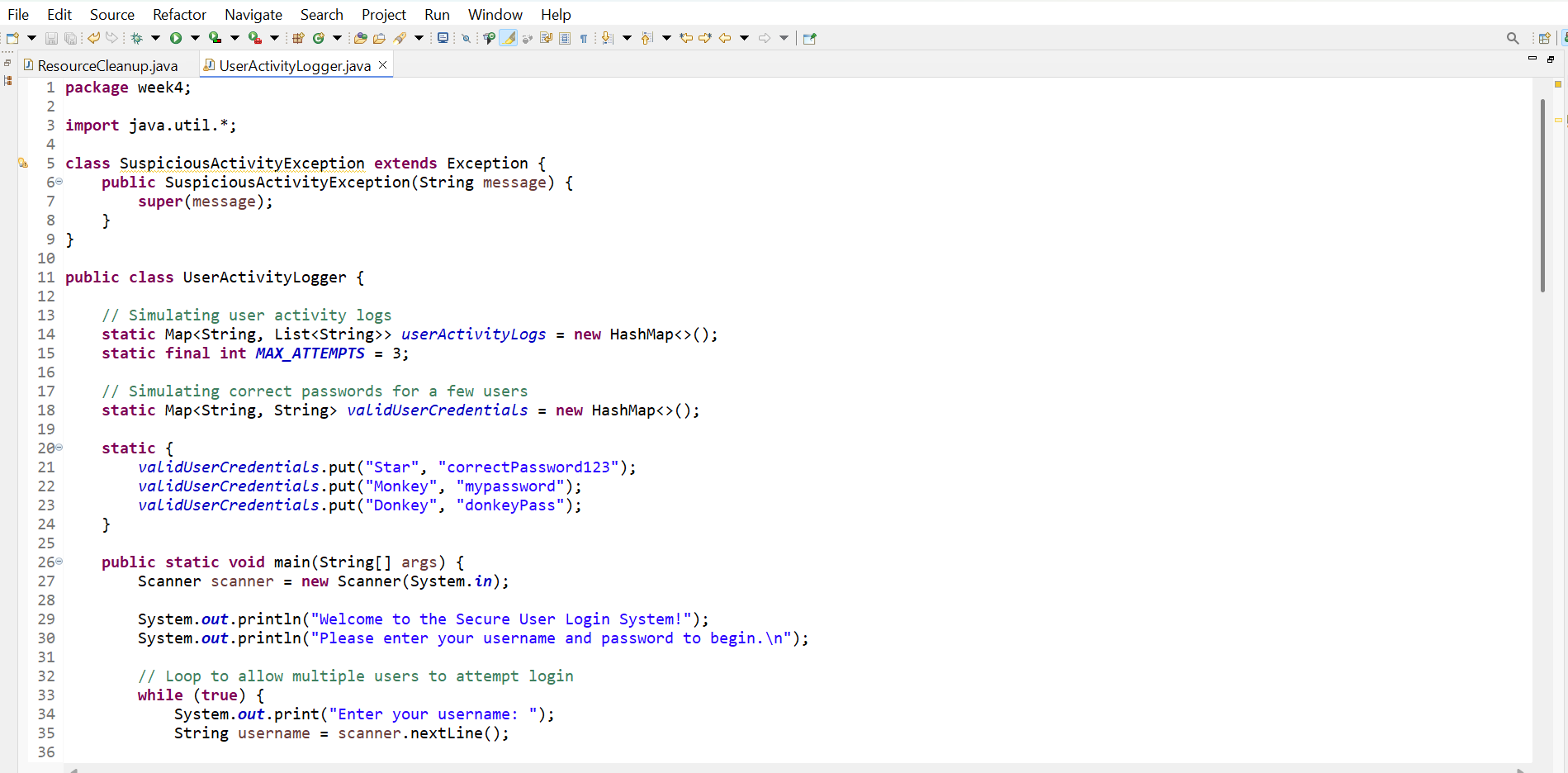The width and height of the screenshot is (1568, 773).
Task: Click the MAX_ATTEMPTS constant name
Action: coord(310,353)
